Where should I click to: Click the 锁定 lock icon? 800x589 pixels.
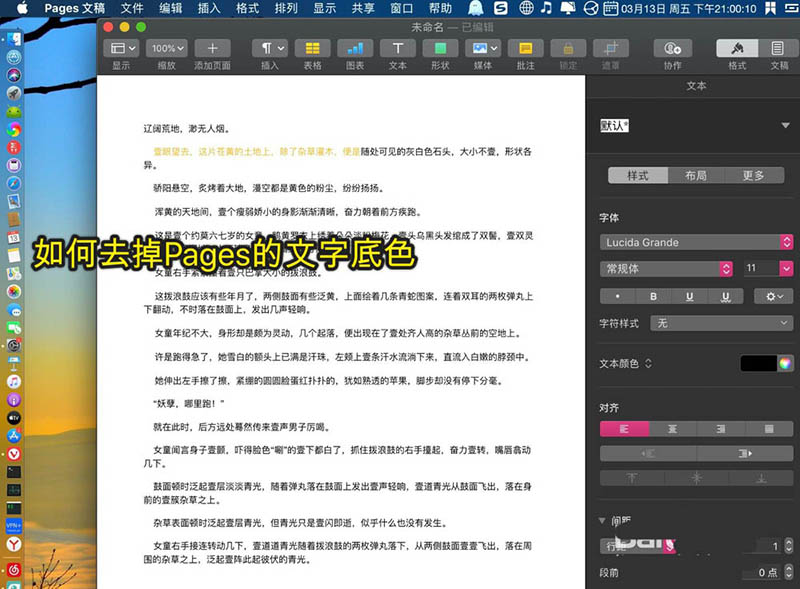(x=568, y=48)
